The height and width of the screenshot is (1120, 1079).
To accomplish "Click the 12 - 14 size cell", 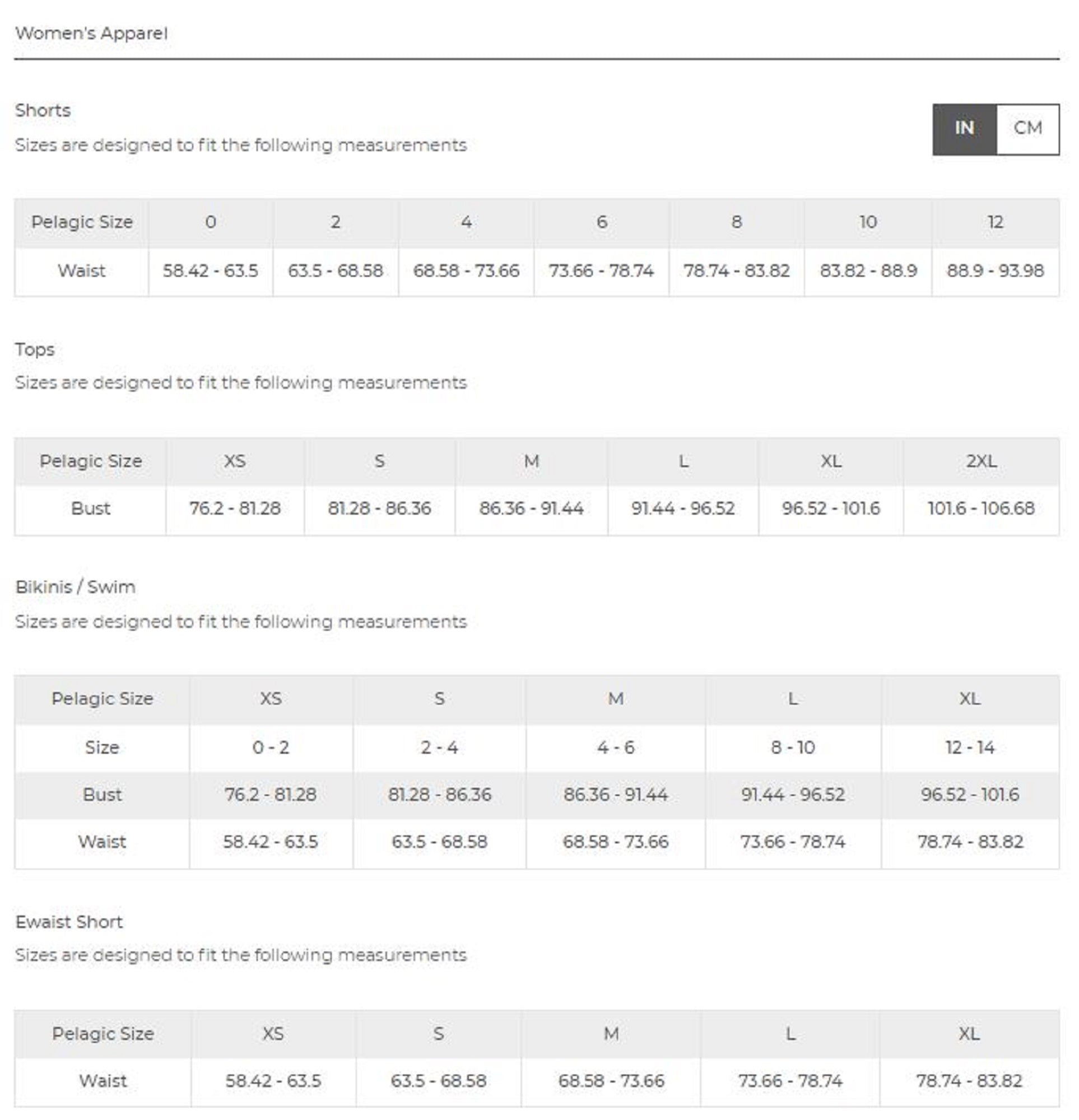I will click(970, 748).
